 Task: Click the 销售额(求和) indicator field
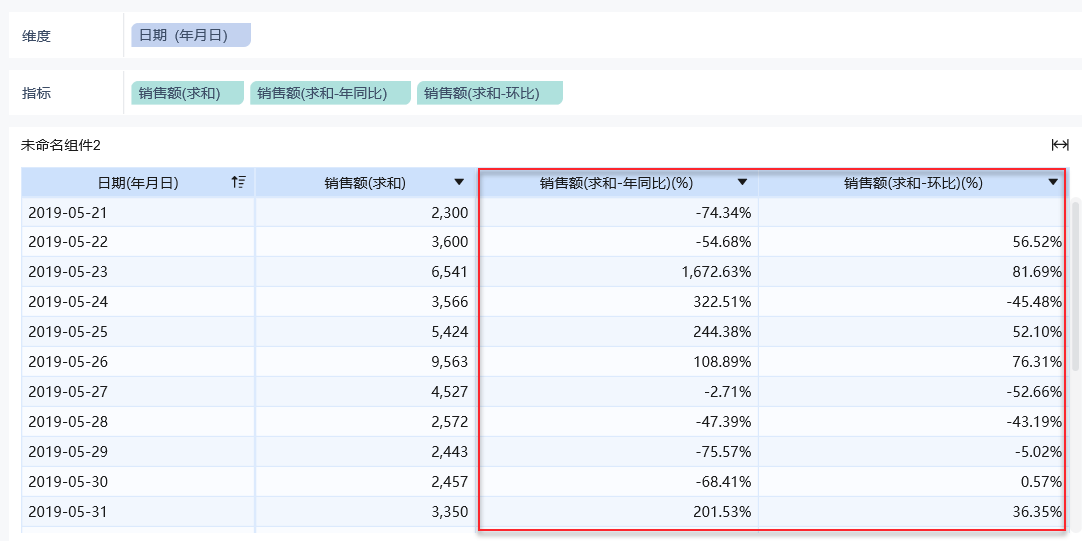pyautogui.click(x=187, y=93)
